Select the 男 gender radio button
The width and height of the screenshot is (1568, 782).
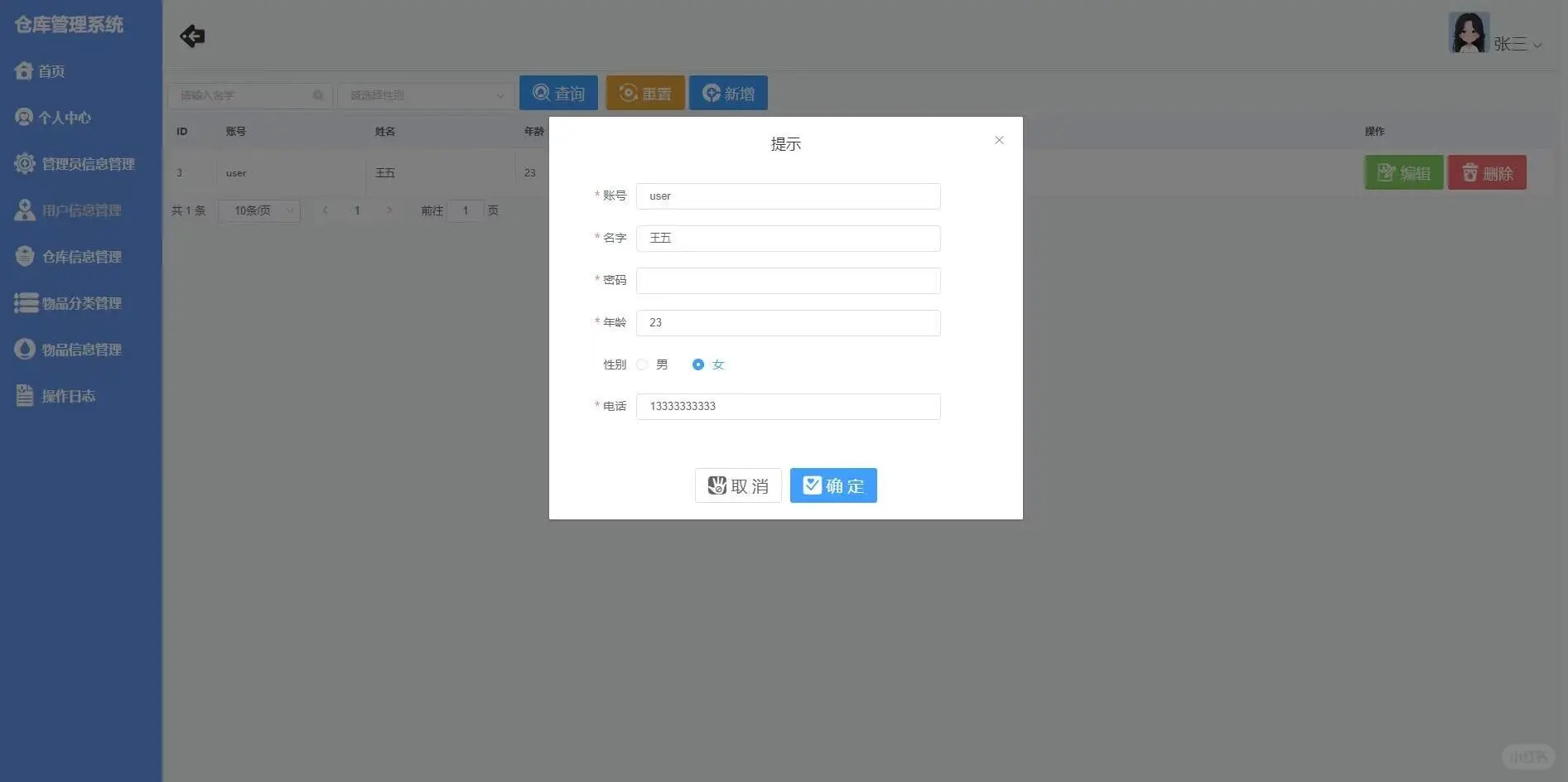642,364
